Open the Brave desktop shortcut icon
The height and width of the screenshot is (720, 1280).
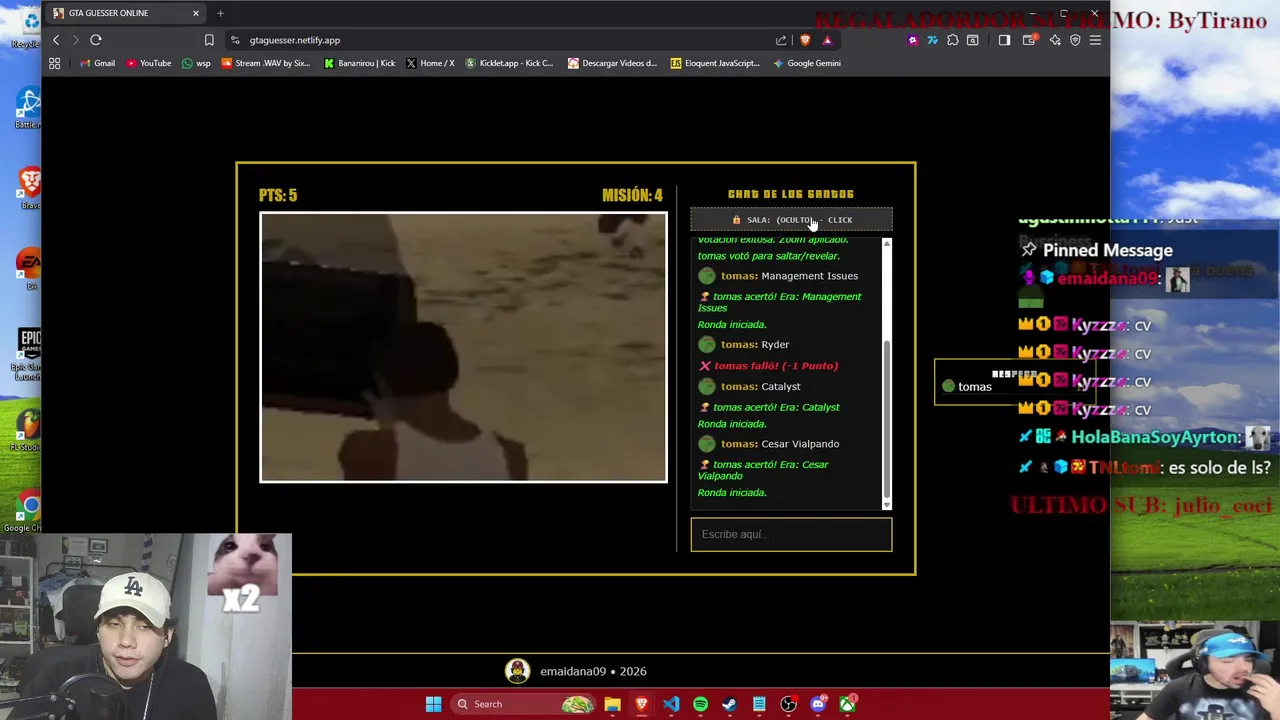(30, 186)
